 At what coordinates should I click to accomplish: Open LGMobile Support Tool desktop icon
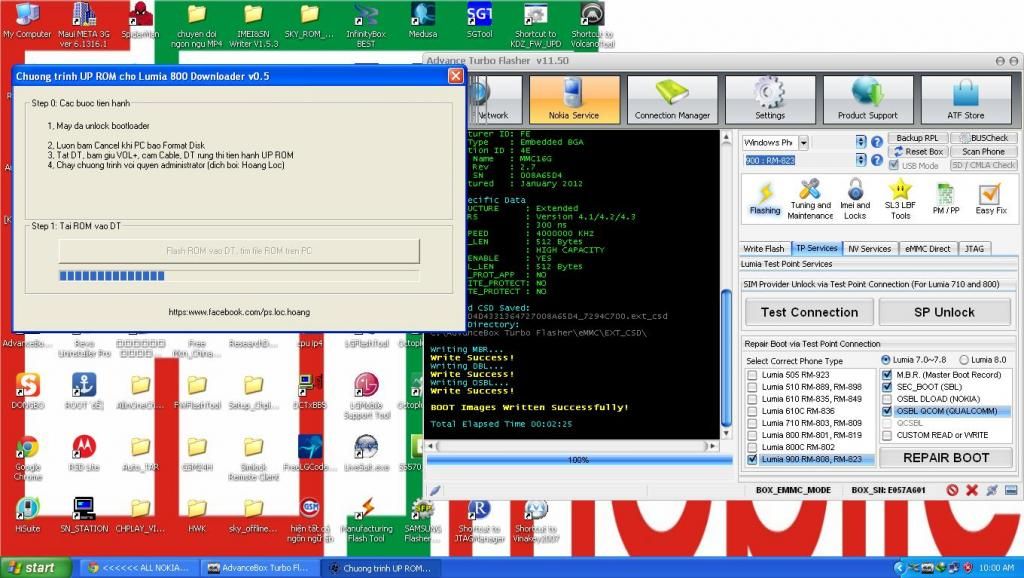(366, 395)
